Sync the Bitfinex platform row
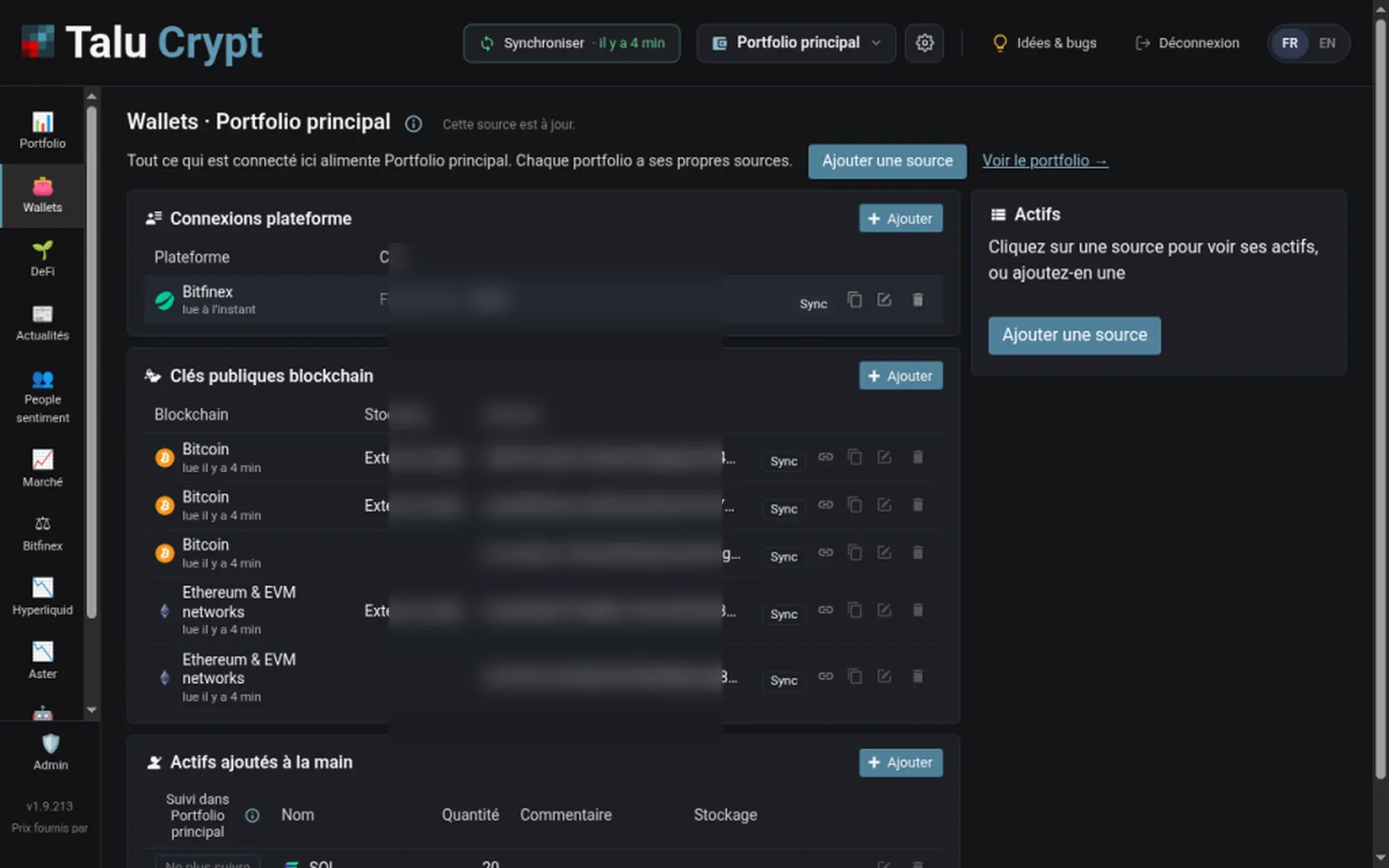Screen dimensions: 1389x868 point(813,303)
